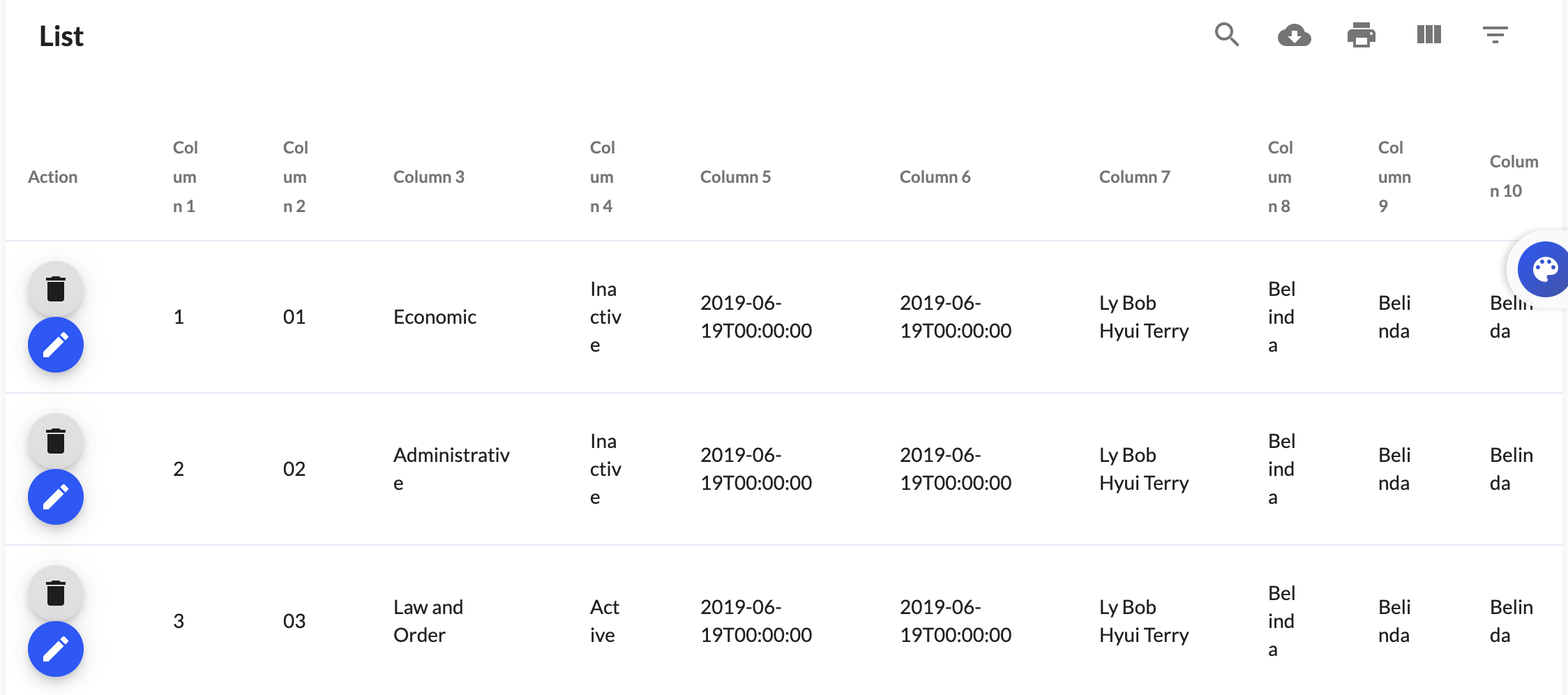1568x695 pixels.
Task: Delete the Economic row
Action: [x=56, y=289]
